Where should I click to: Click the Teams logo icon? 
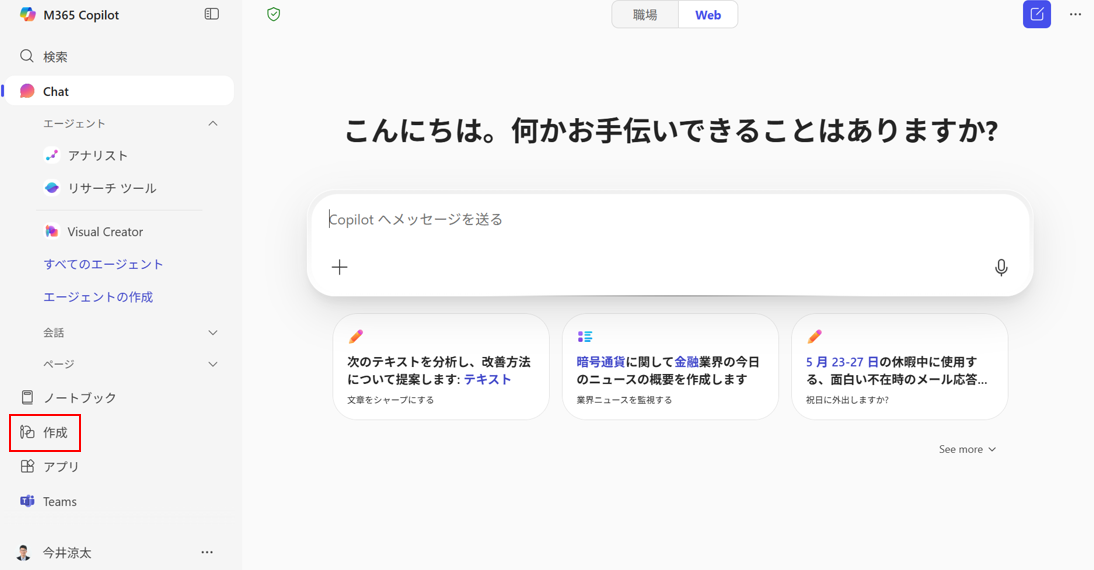27,501
